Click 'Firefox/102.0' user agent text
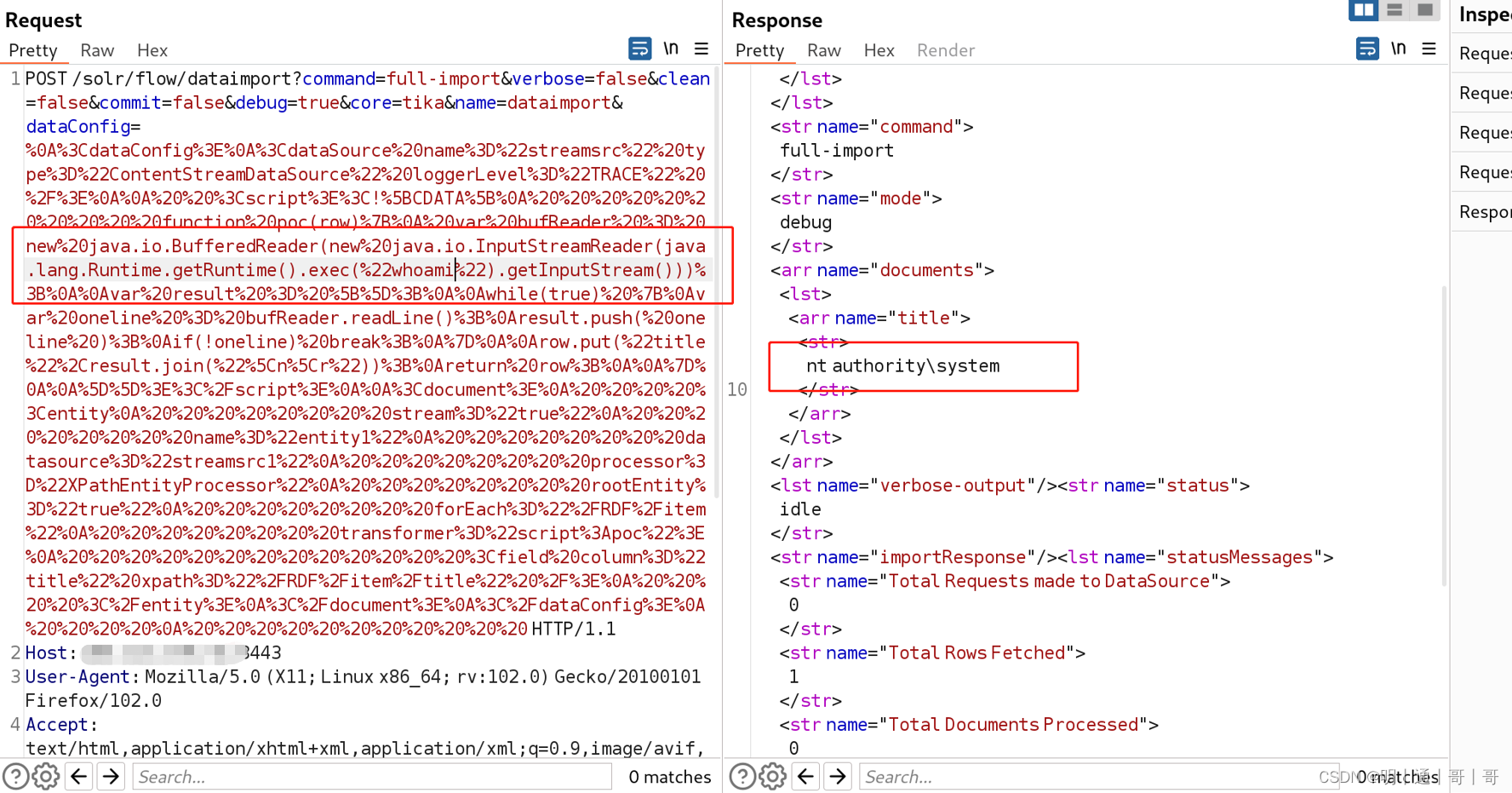The width and height of the screenshot is (1512, 793). tap(94, 700)
